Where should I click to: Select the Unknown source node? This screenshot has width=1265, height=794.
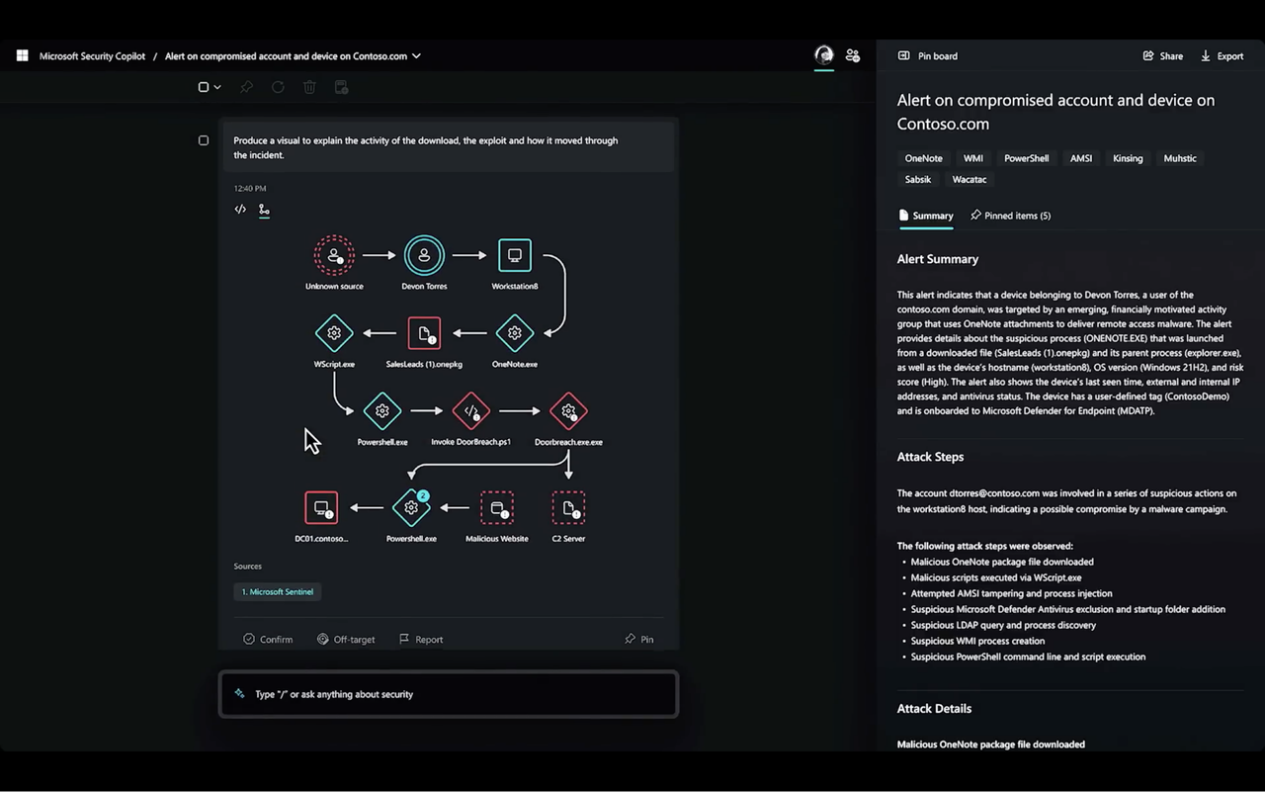pyautogui.click(x=334, y=255)
